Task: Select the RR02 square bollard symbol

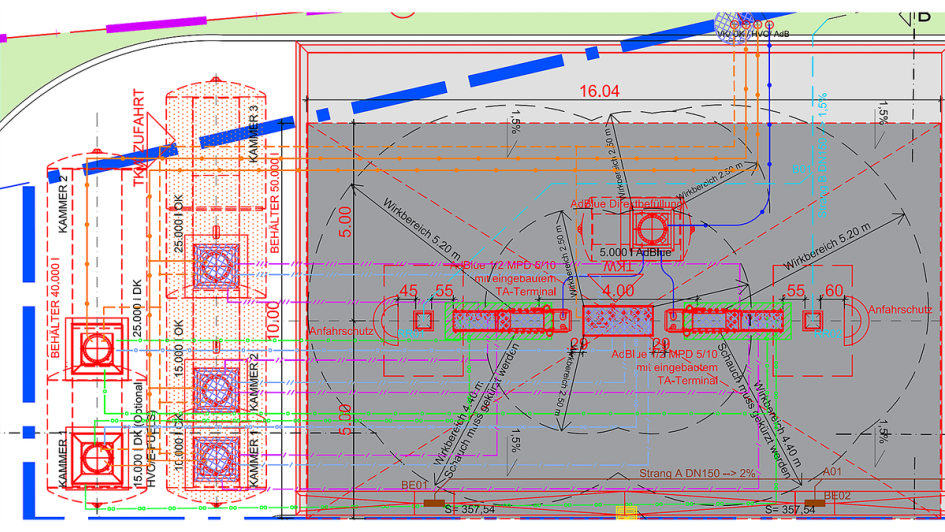Action: click(813, 320)
